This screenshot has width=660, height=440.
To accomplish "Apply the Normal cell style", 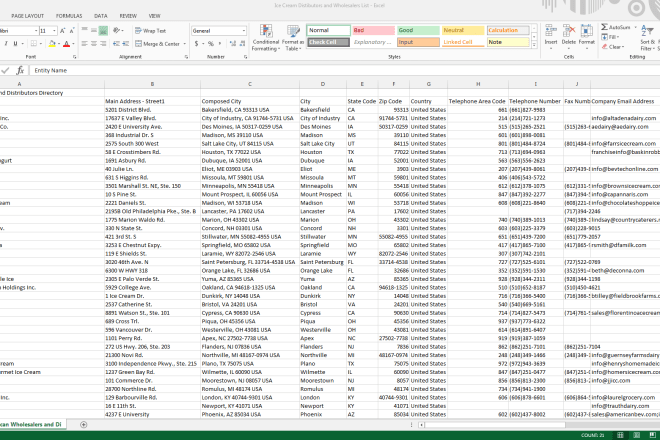I will pos(328,30).
